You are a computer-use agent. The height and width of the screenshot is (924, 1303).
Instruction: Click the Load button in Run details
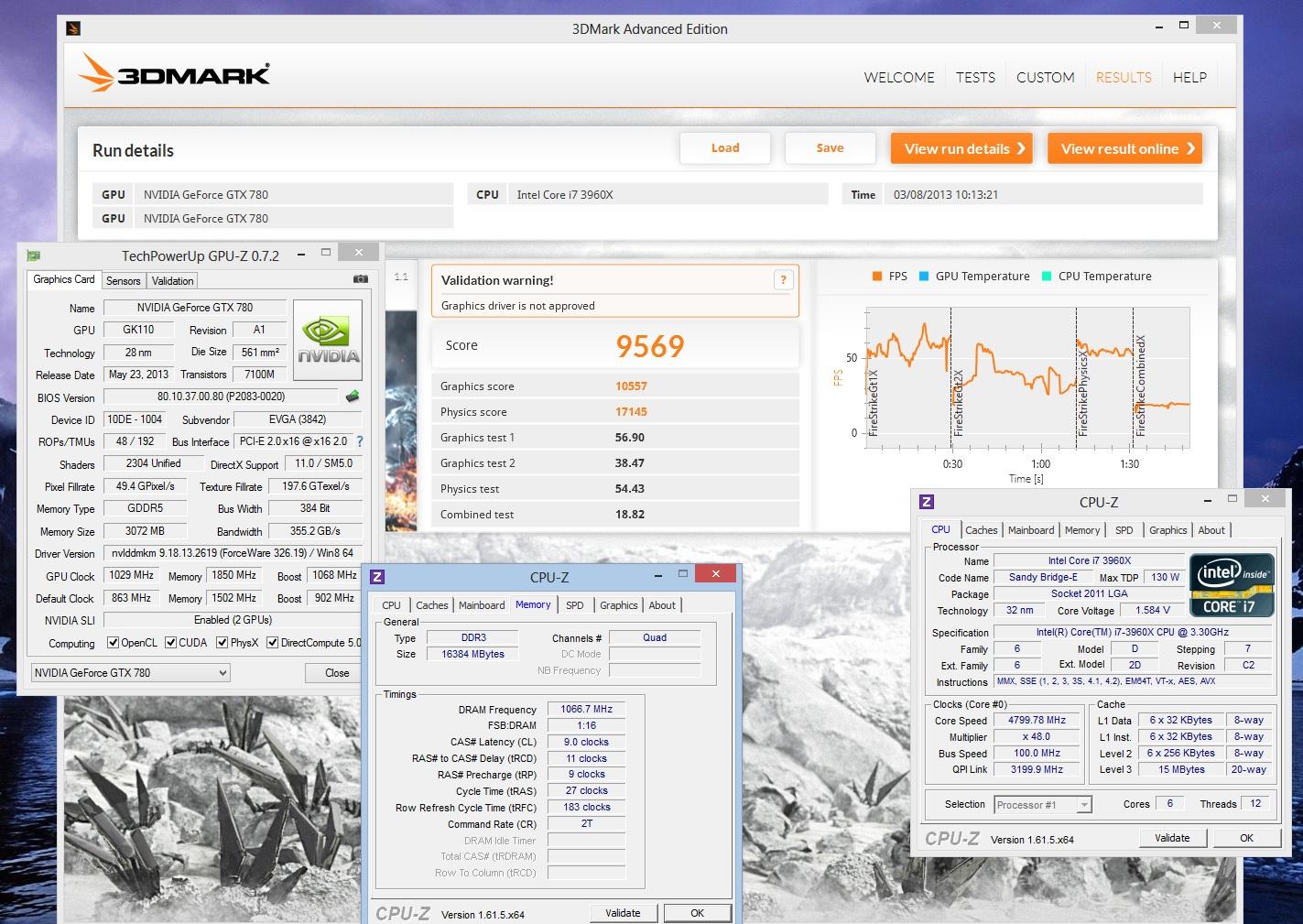[x=725, y=148]
